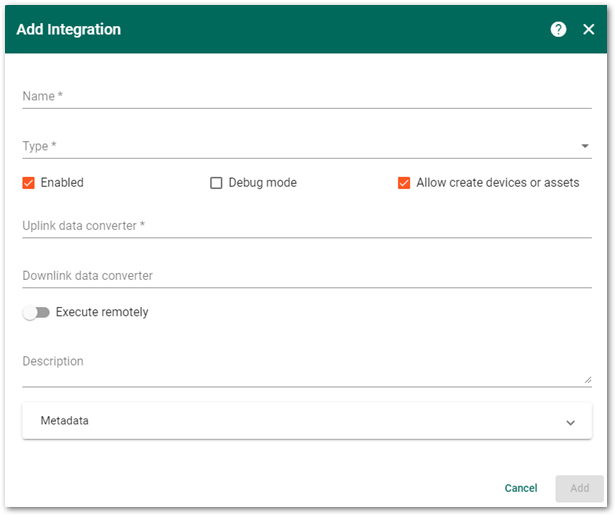The width and height of the screenshot is (616, 516).
Task: Click the Add button
Action: click(x=579, y=488)
